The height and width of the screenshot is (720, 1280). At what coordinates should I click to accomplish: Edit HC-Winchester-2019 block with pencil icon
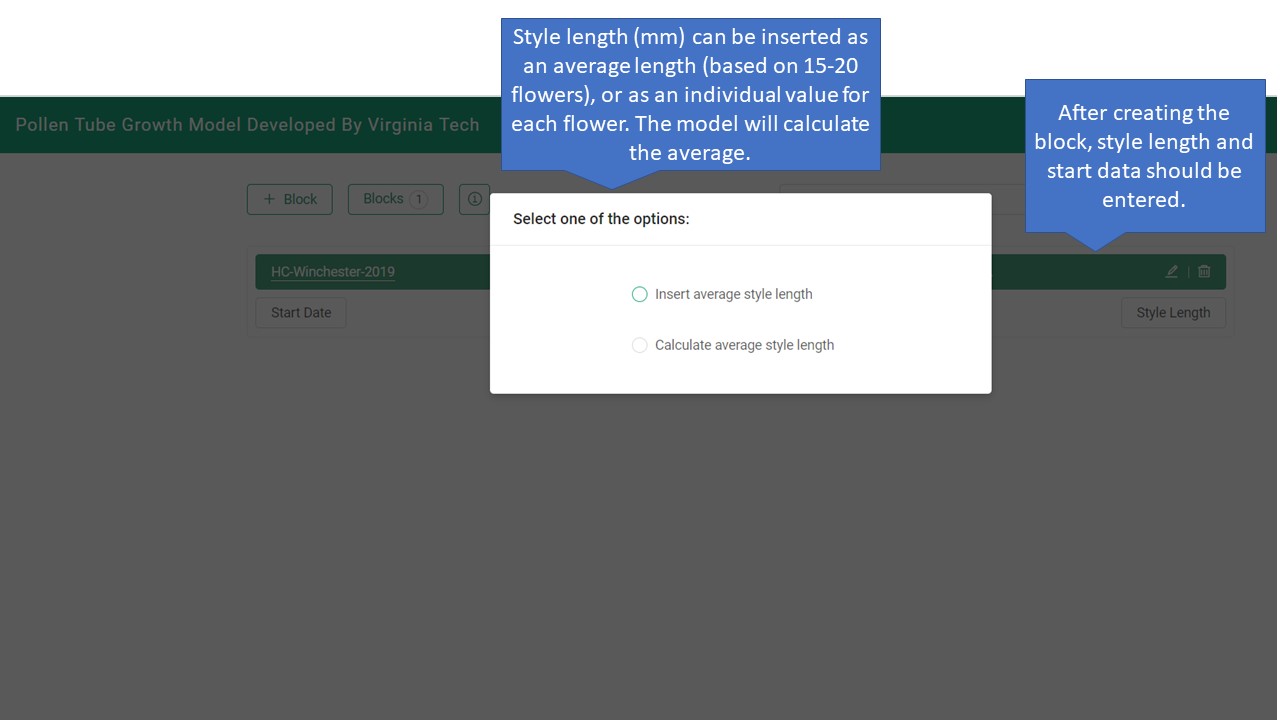coord(1172,271)
